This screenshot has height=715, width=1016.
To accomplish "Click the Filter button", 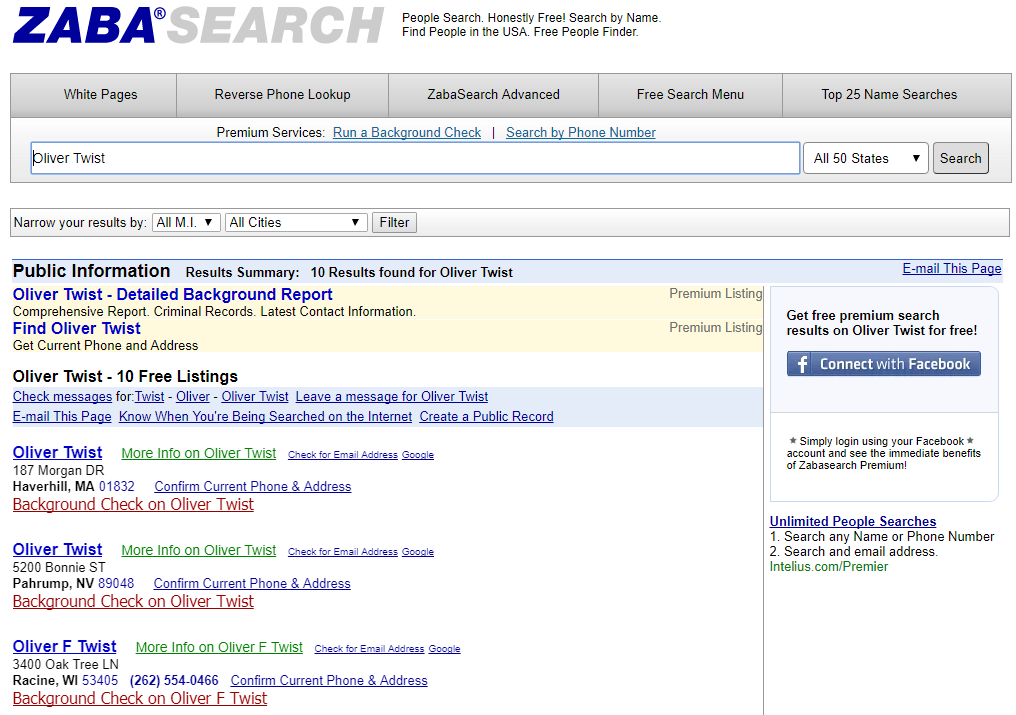I will pos(394,222).
